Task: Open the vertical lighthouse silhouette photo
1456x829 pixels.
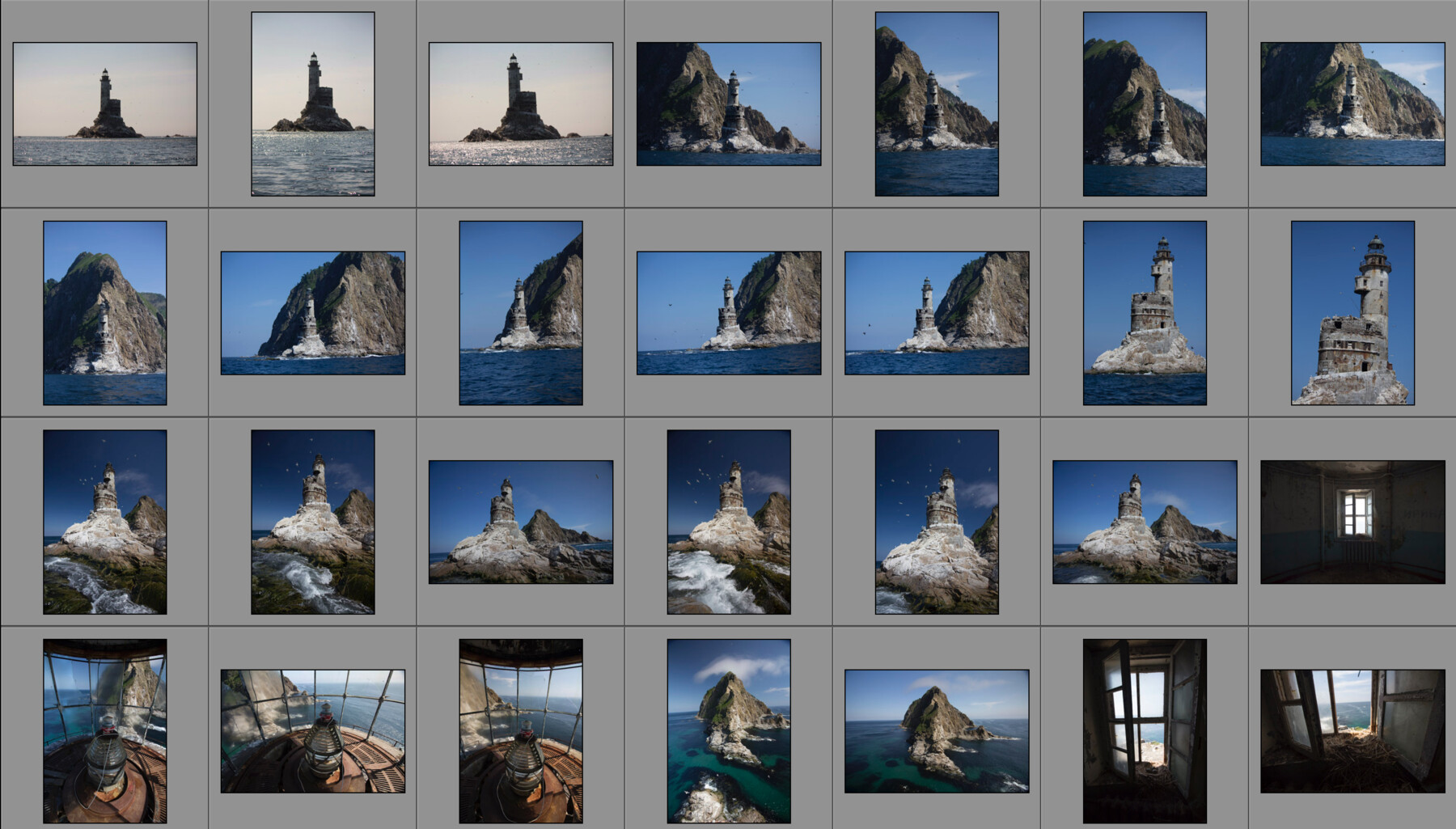Action: [x=314, y=102]
